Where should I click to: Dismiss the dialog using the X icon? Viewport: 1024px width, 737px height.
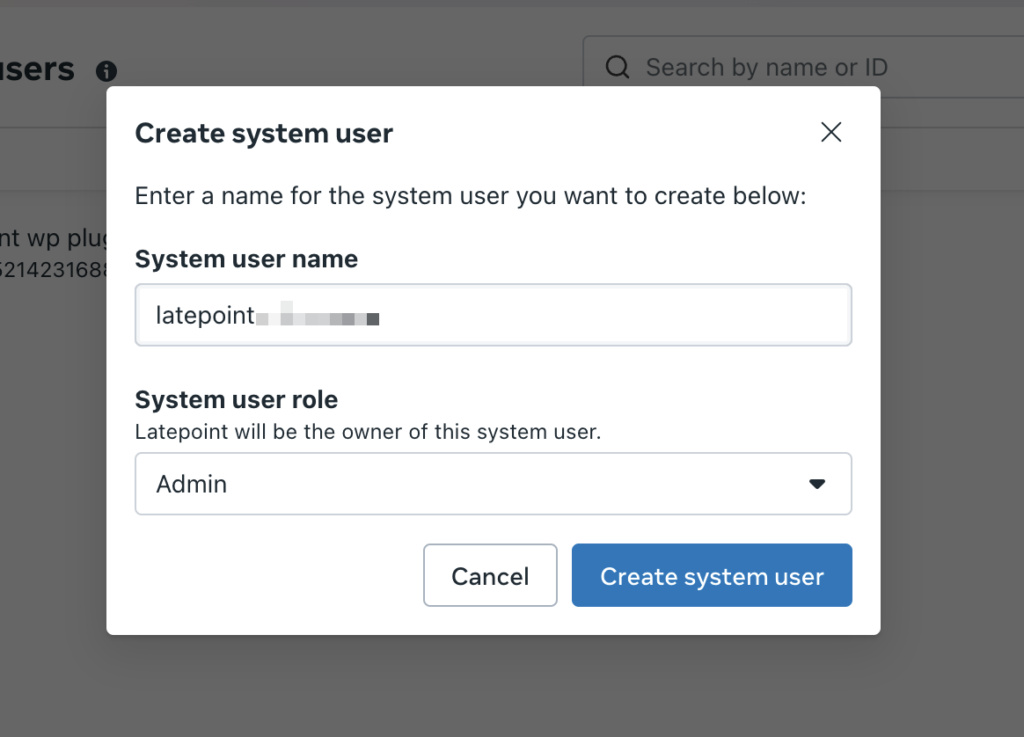(830, 131)
